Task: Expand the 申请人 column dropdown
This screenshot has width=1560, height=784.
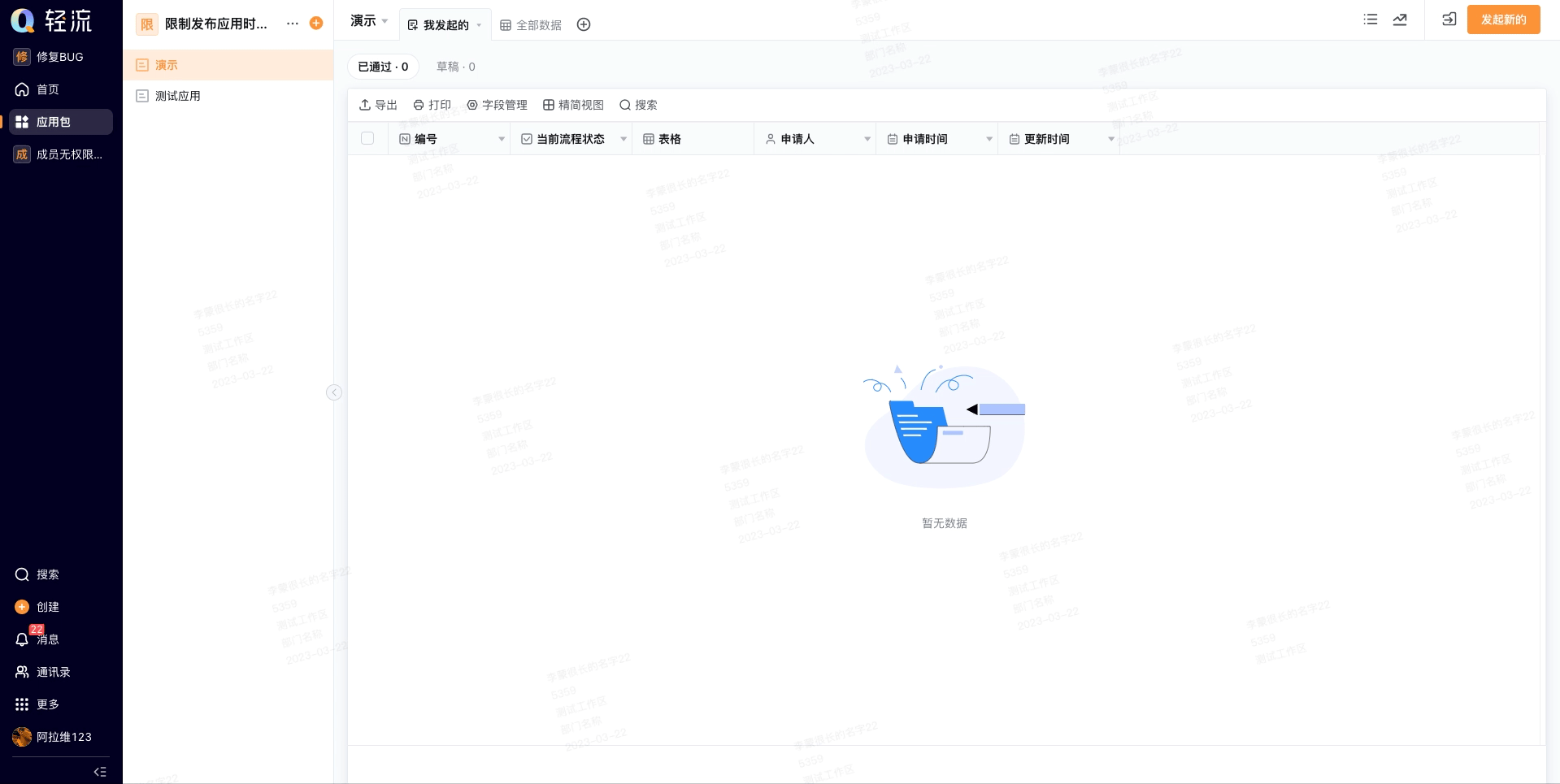Action: pos(867,139)
